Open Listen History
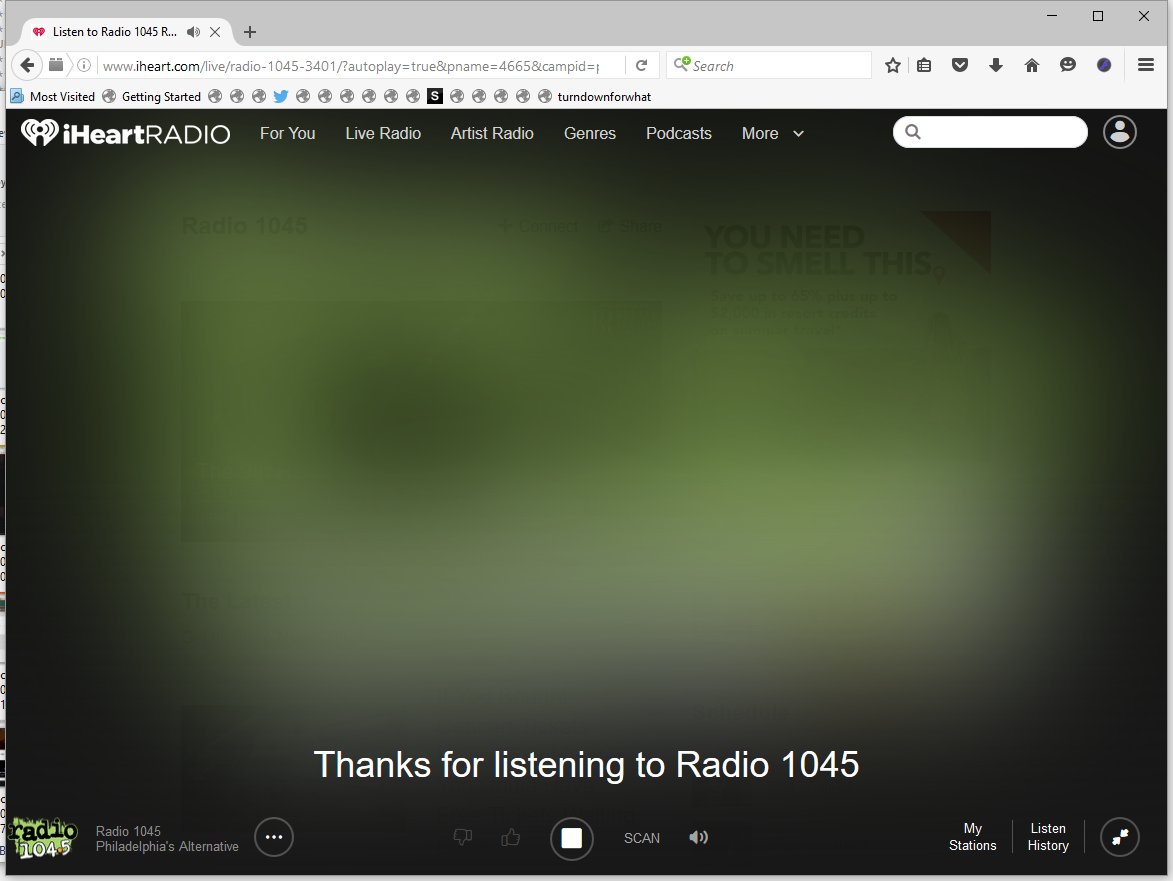 pyautogui.click(x=1048, y=837)
